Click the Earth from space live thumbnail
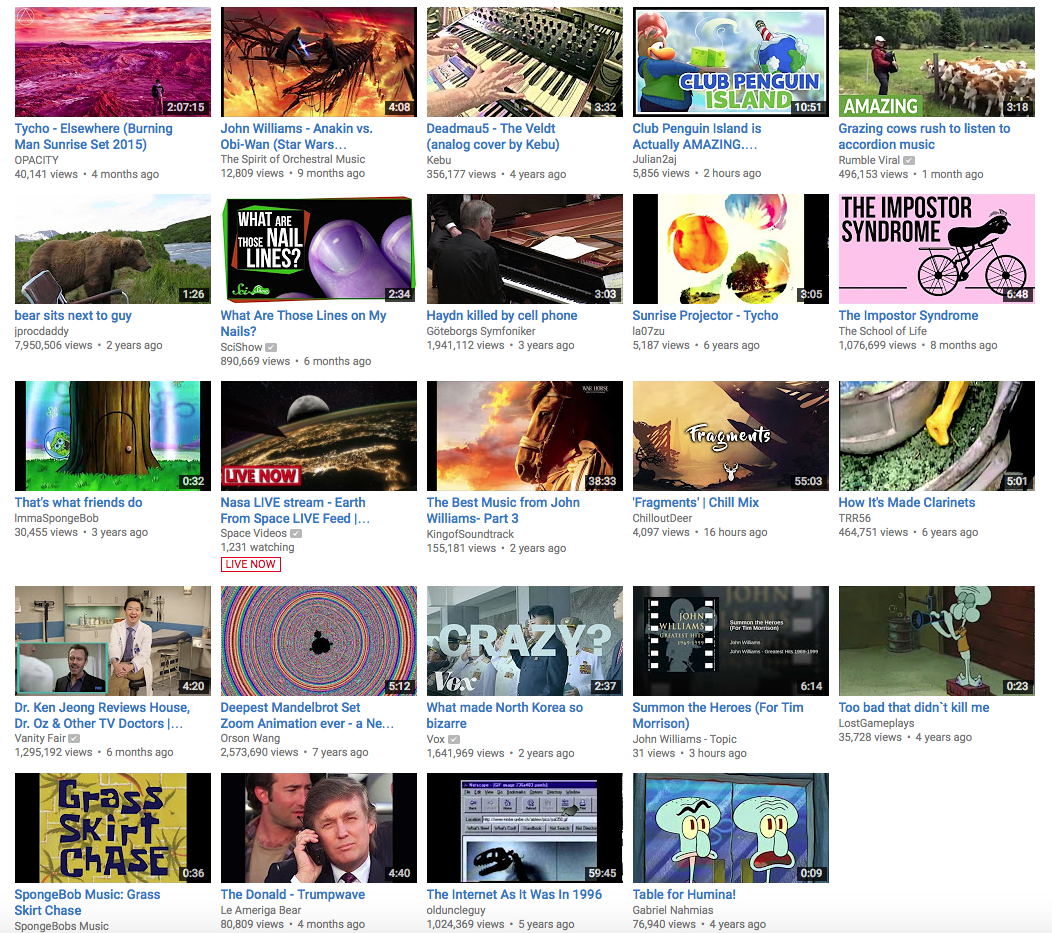The image size is (1052, 933). coord(319,436)
